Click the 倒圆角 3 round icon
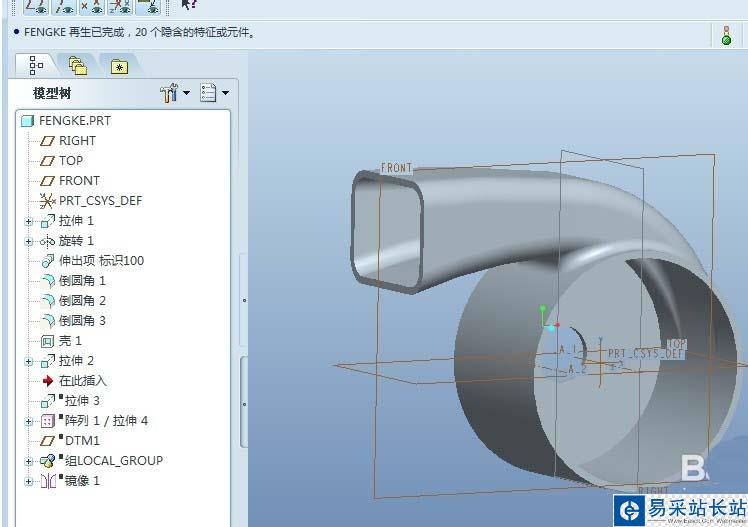The height and width of the screenshot is (527, 748). pyautogui.click(x=48, y=321)
